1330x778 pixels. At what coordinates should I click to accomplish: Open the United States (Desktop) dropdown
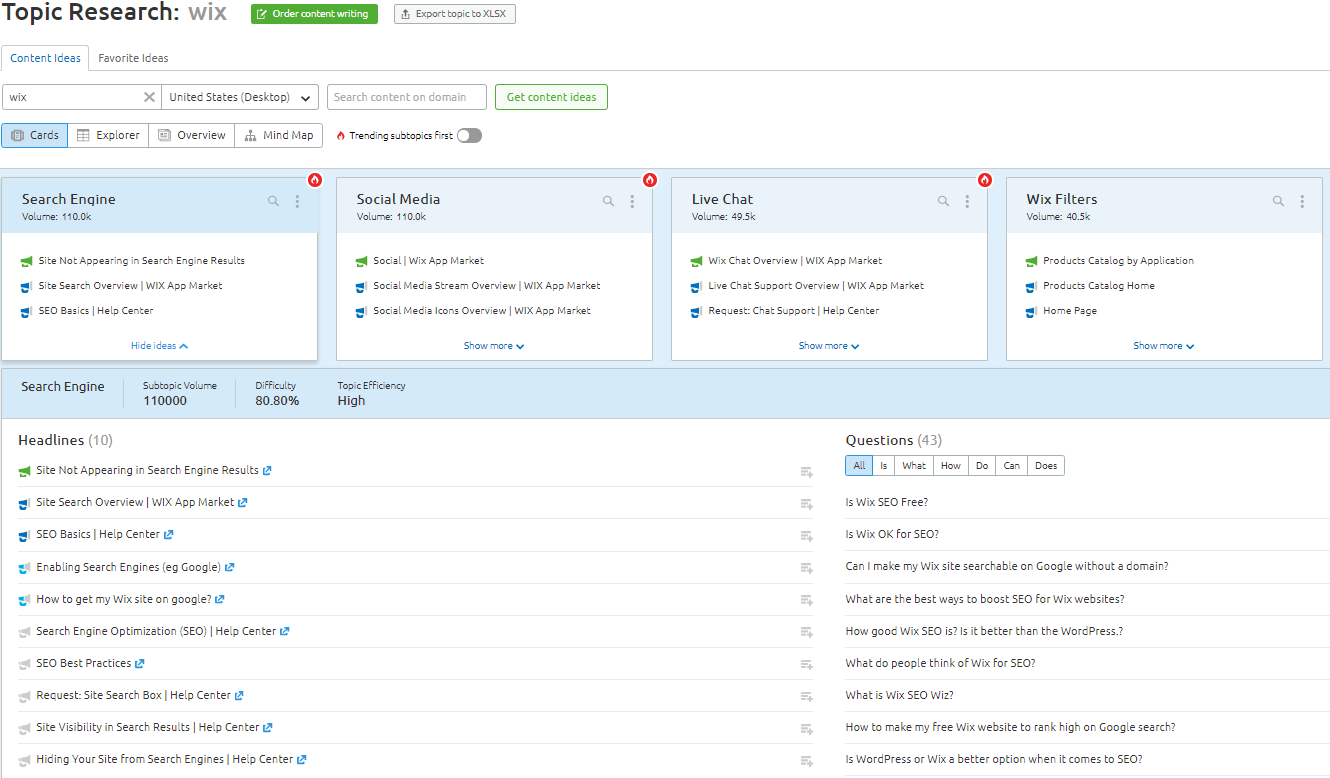[x=240, y=96]
